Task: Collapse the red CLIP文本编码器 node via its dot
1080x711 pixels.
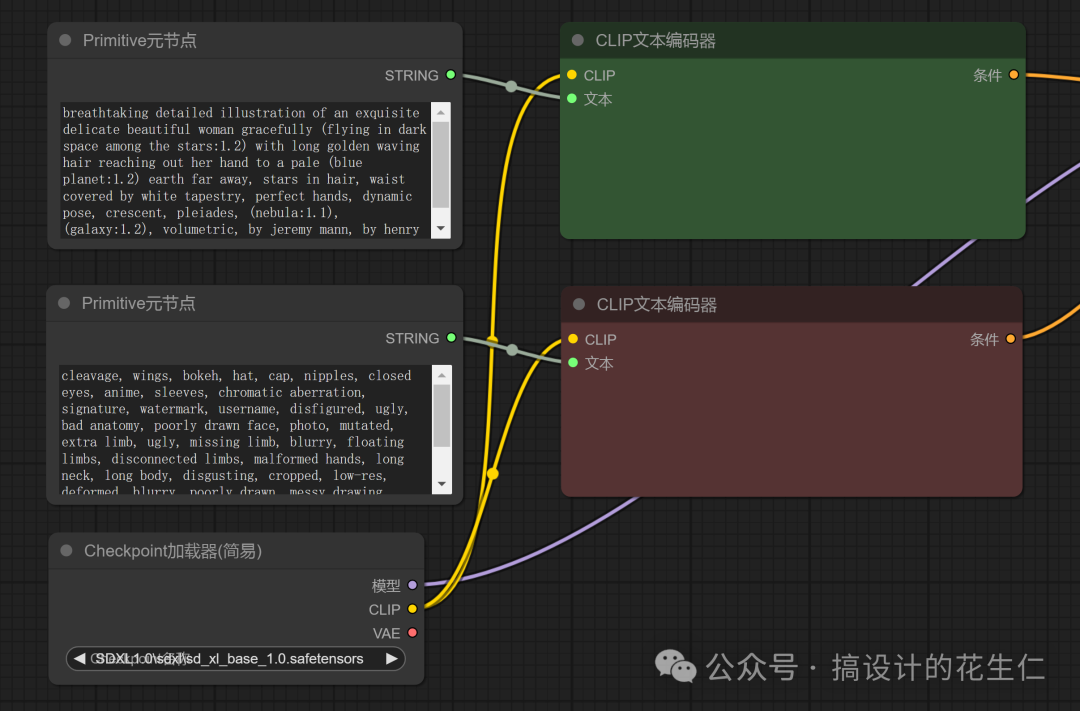Action: [579, 304]
